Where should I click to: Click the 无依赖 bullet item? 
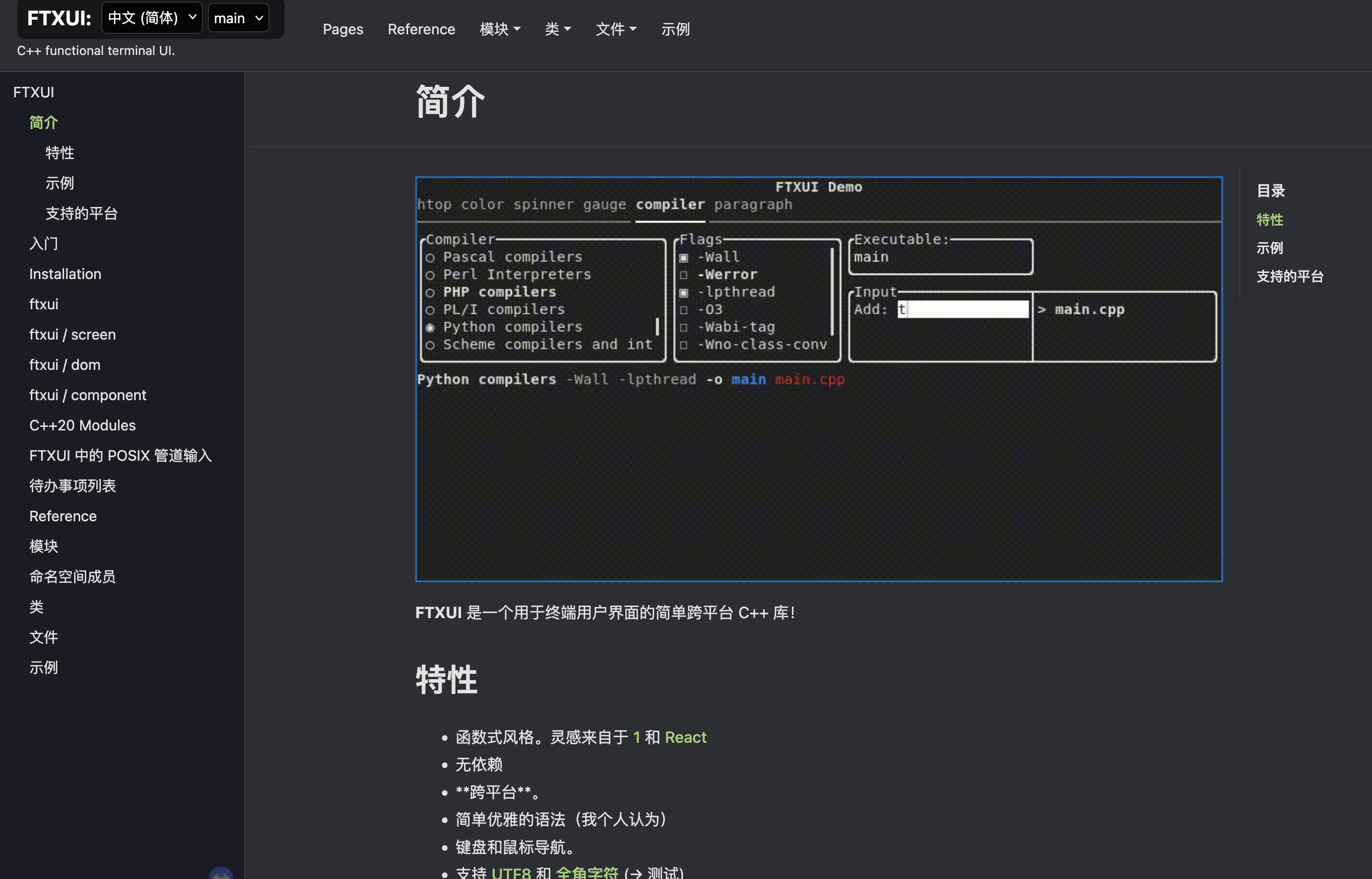click(479, 765)
